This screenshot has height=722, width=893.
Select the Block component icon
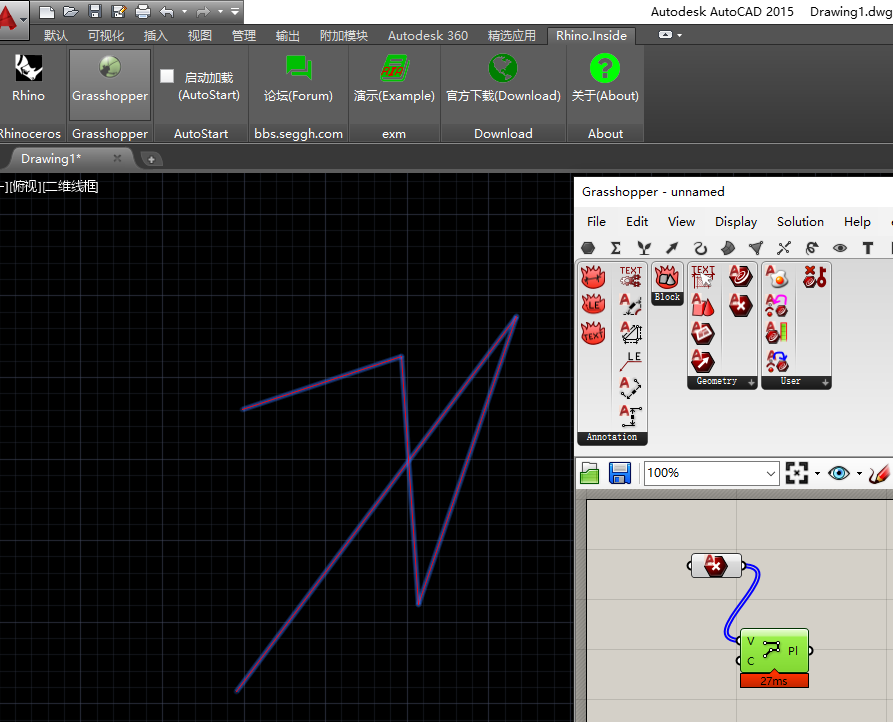click(x=667, y=277)
